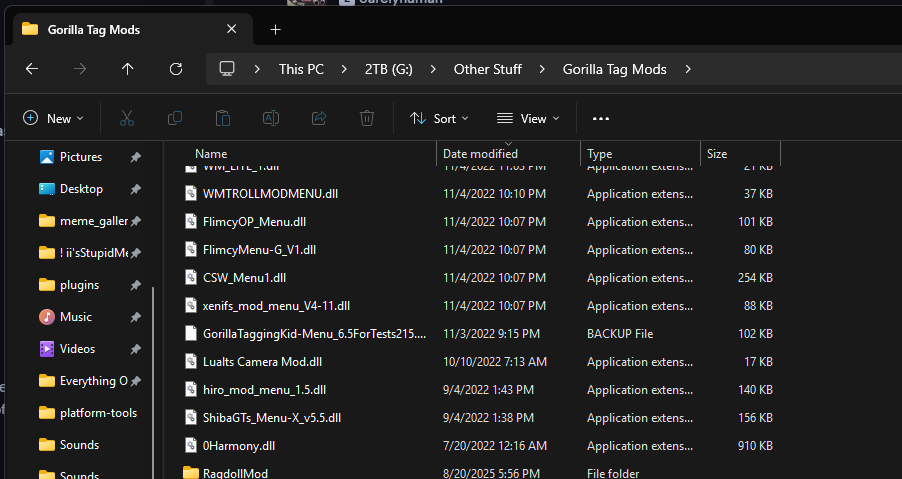Click the Delete trash can icon
This screenshot has width=902, height=479.
tap(367, 118)
